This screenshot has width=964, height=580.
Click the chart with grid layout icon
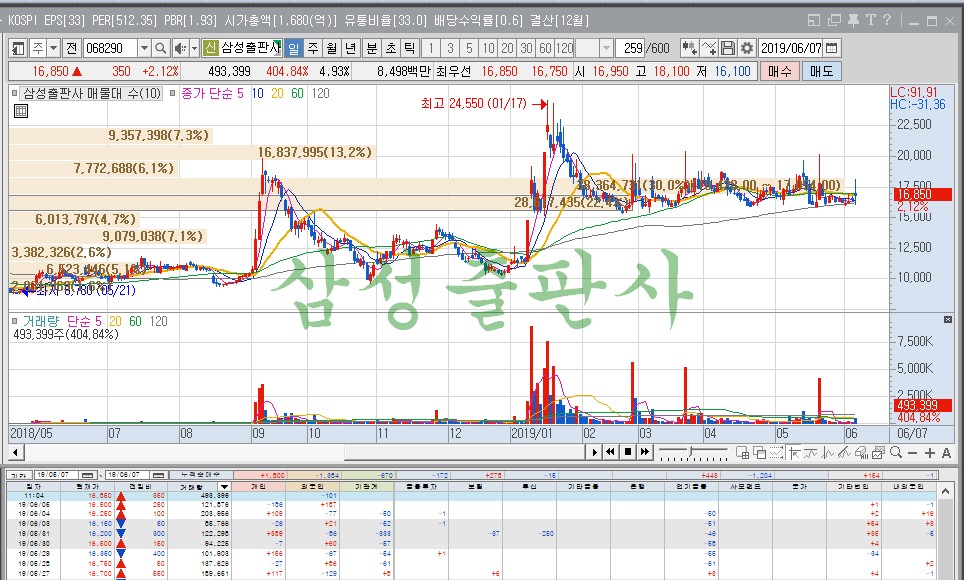[x=742, y=453]
